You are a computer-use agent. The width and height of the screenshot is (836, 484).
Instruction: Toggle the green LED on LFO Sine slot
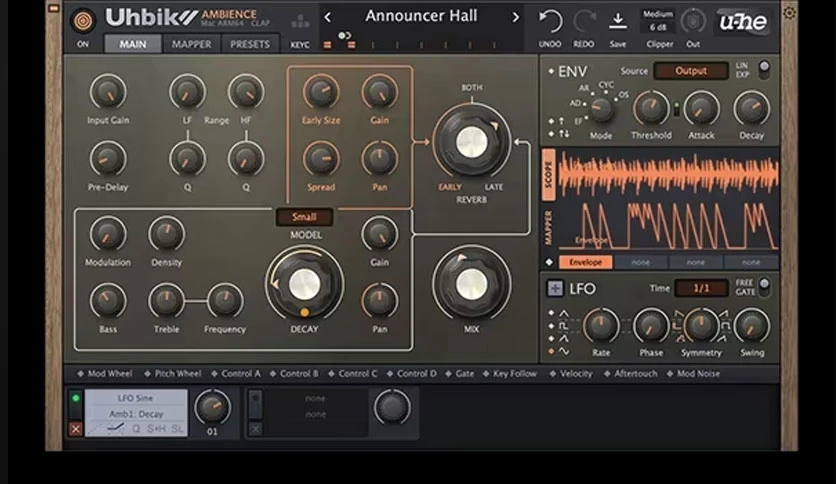(76, 398)
